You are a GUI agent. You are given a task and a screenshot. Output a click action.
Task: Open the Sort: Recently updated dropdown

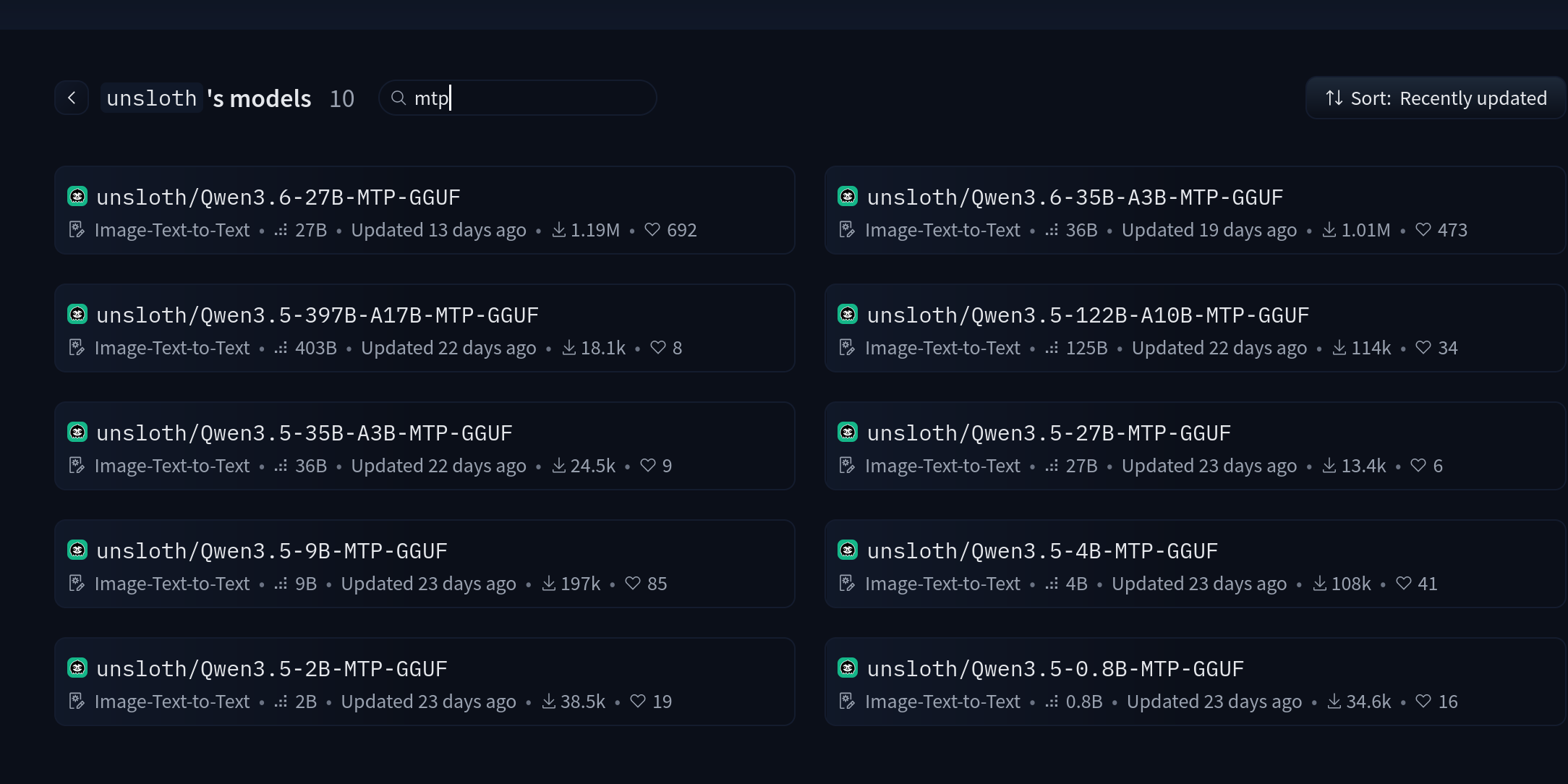1436,98
